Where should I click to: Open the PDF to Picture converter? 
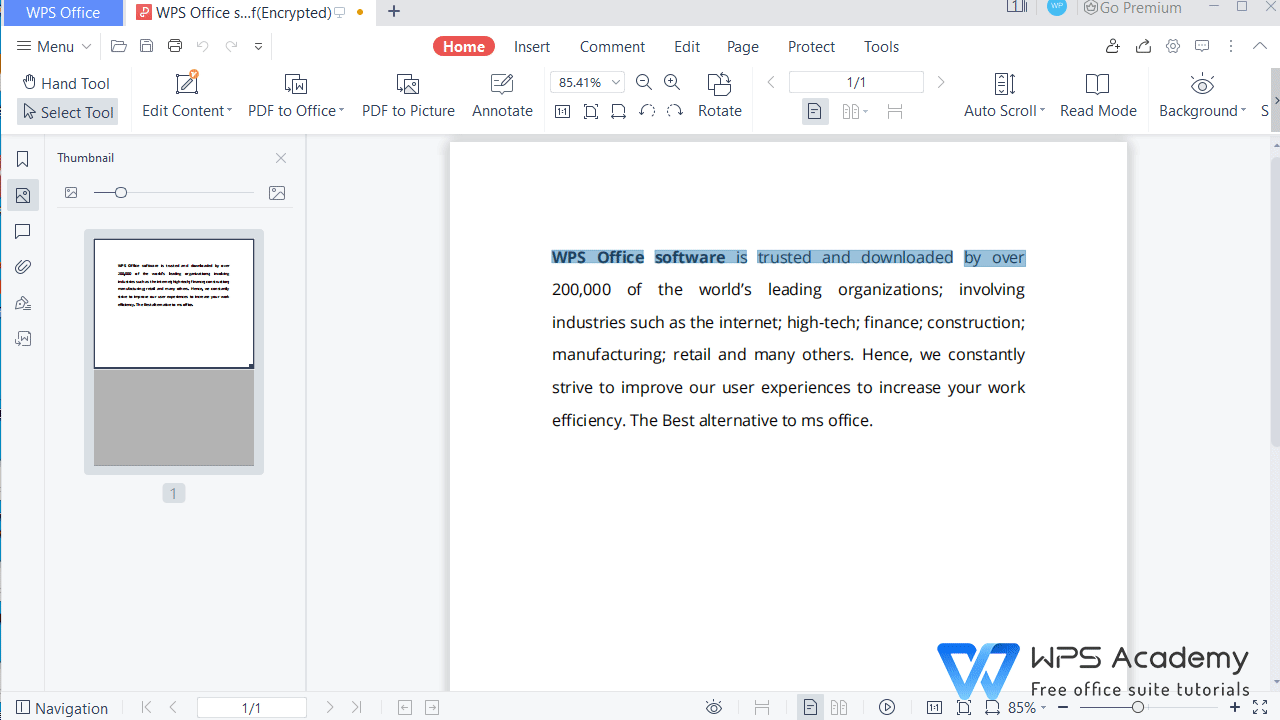[x=408, y=97]
